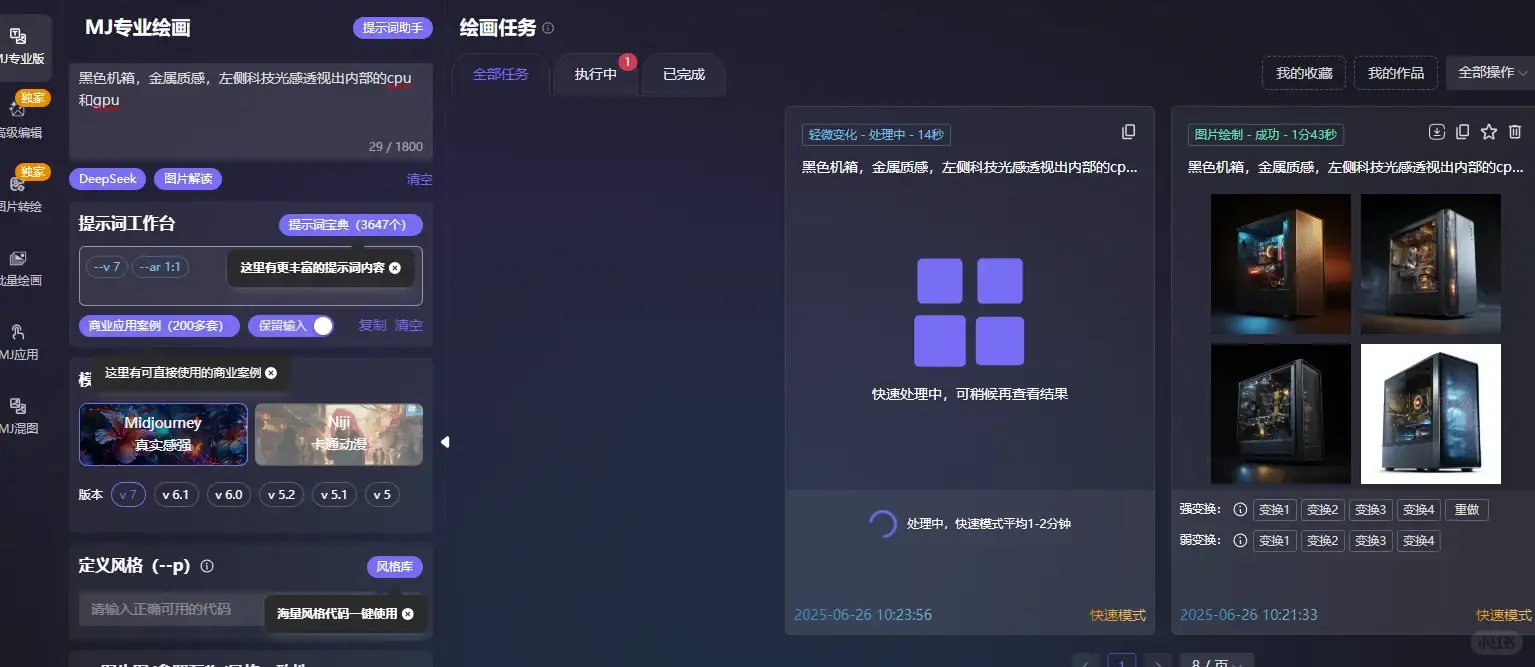The image size is (1535, 667).
Task: Toggle the 保留输入 switch
Action: pos(322,326)
